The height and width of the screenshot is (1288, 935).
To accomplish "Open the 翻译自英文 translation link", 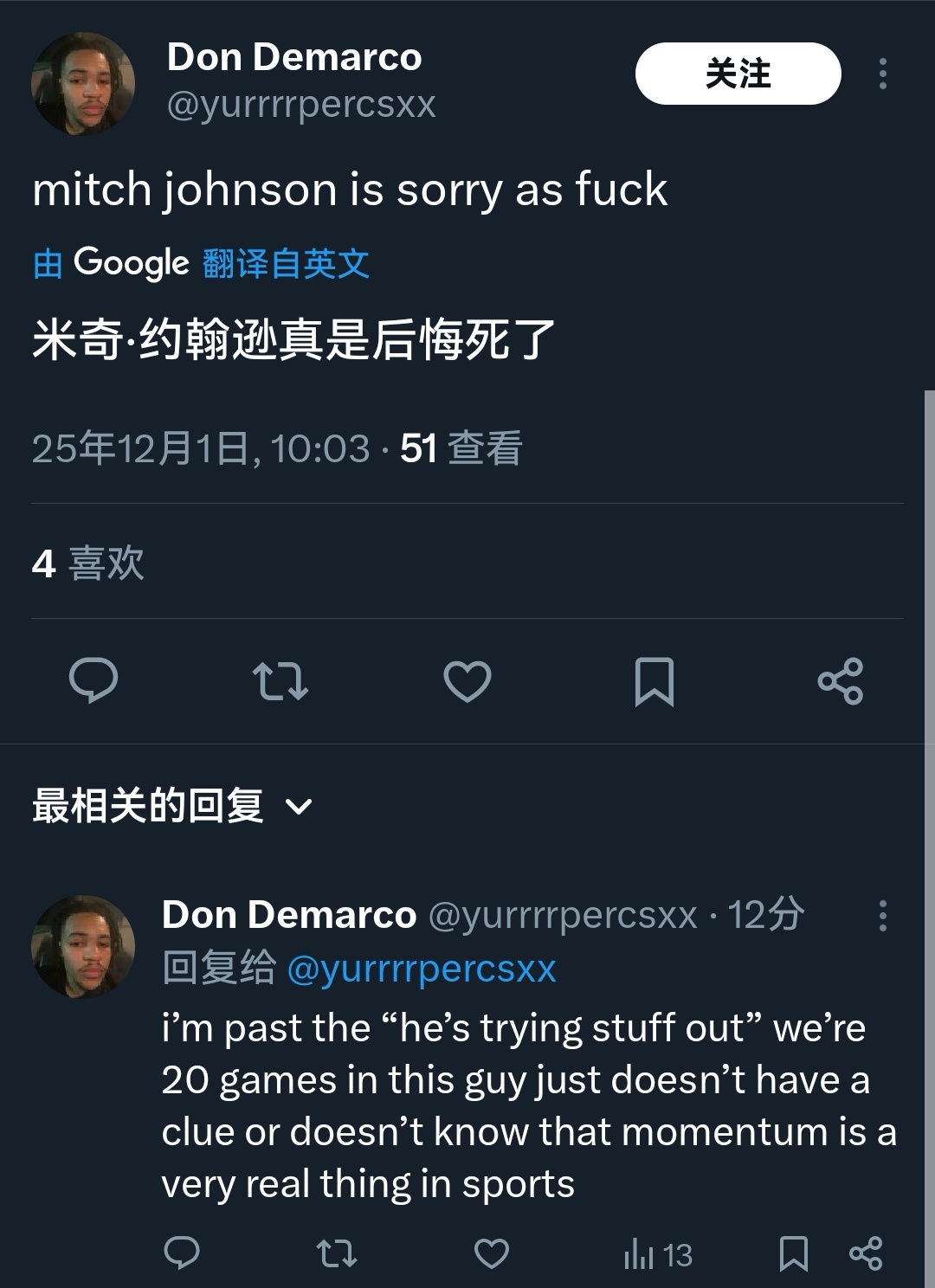I will [x=286, y=263].
